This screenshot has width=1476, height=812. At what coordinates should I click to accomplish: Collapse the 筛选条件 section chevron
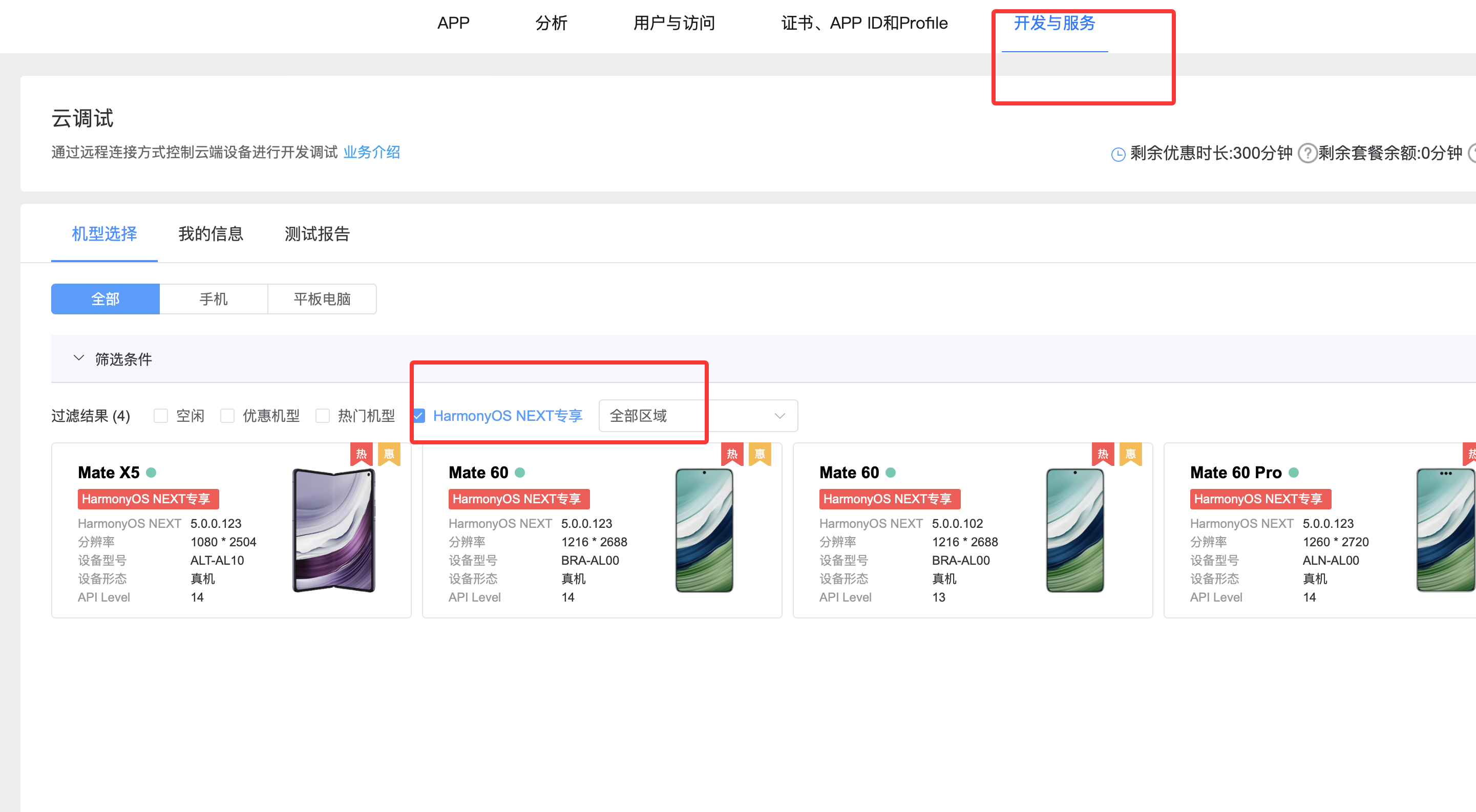(79, 358)
